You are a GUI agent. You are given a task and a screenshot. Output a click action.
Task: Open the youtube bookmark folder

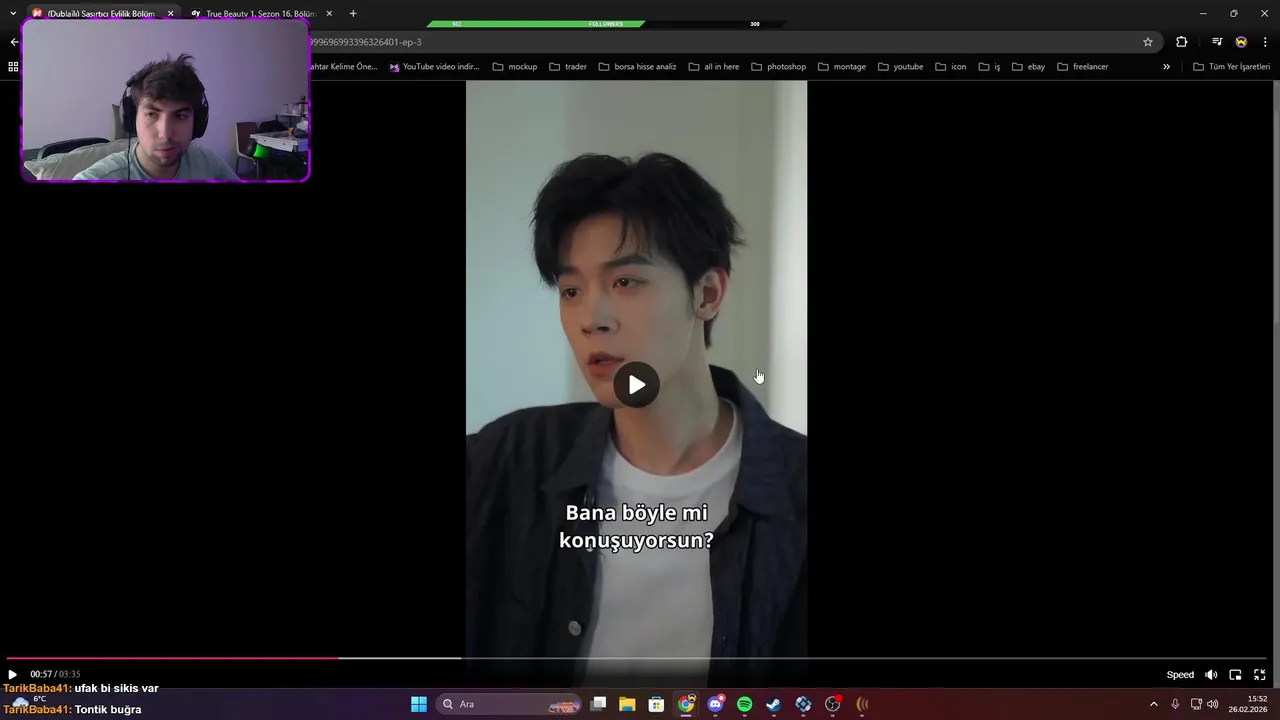901,67
